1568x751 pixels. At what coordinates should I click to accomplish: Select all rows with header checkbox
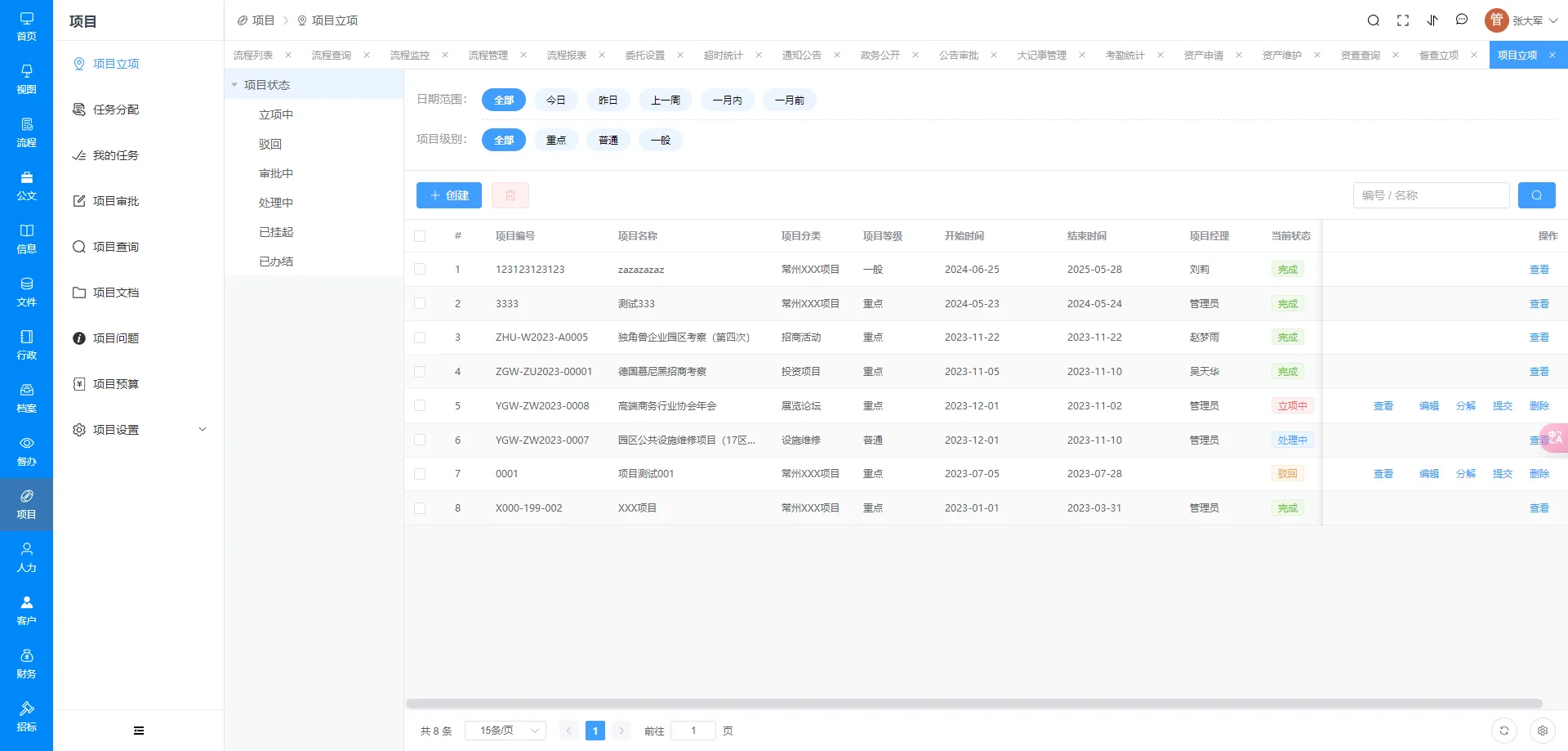pos(420,236)
